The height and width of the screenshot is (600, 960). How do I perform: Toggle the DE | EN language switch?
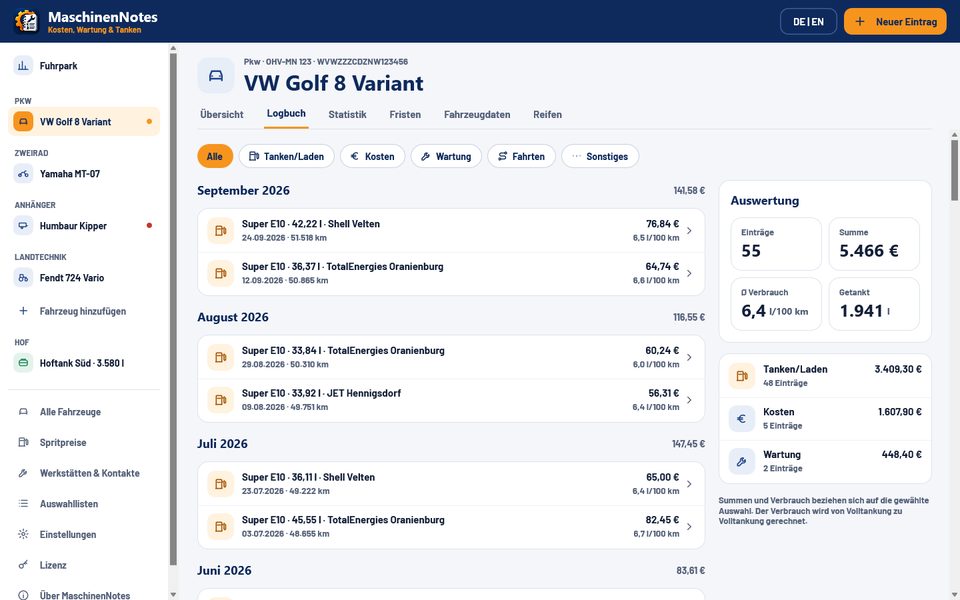[x=808, y=21]
